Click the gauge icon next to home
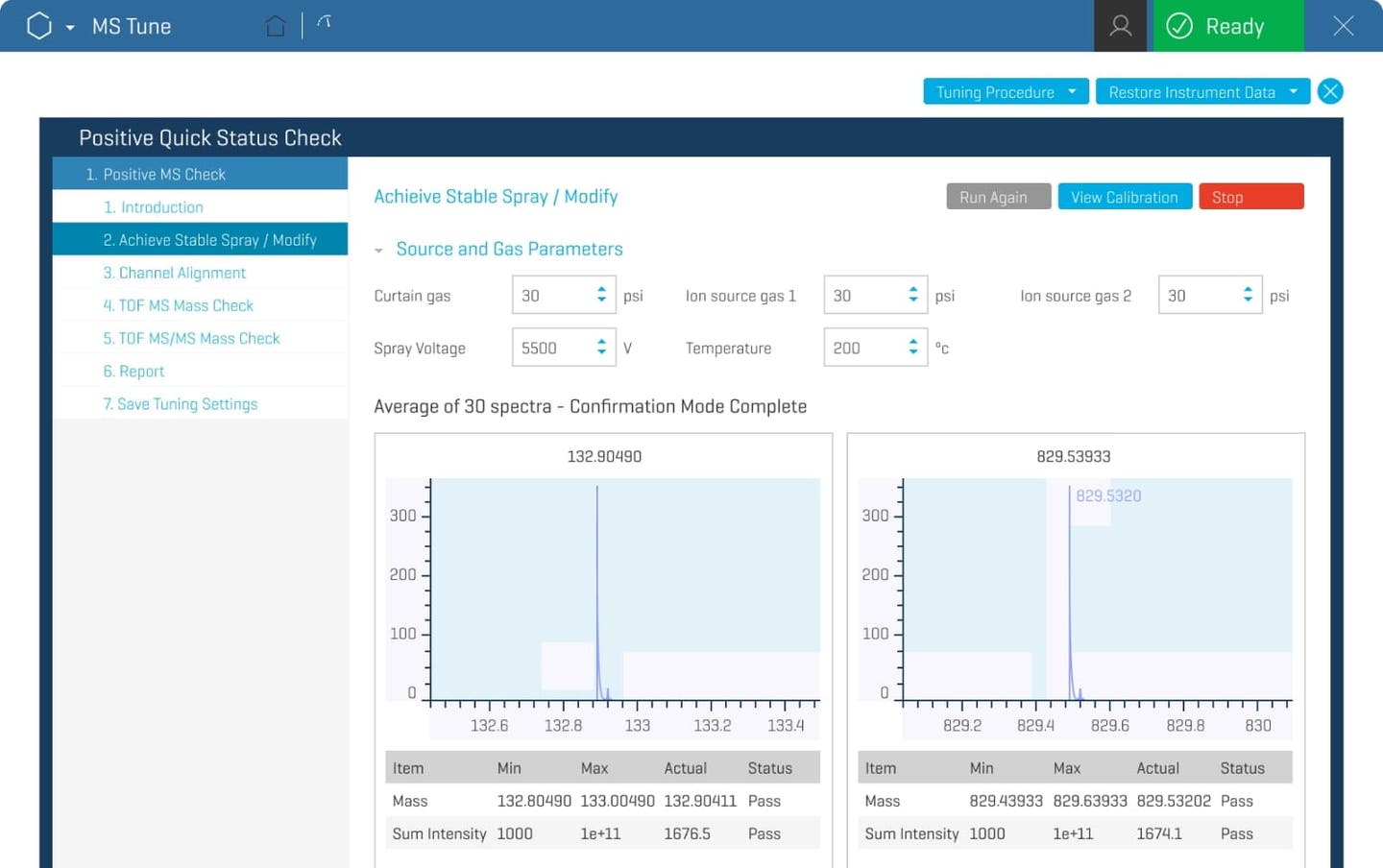Image resolution: width=1383 pixels, height=868 pixels. tap(324, 21)
